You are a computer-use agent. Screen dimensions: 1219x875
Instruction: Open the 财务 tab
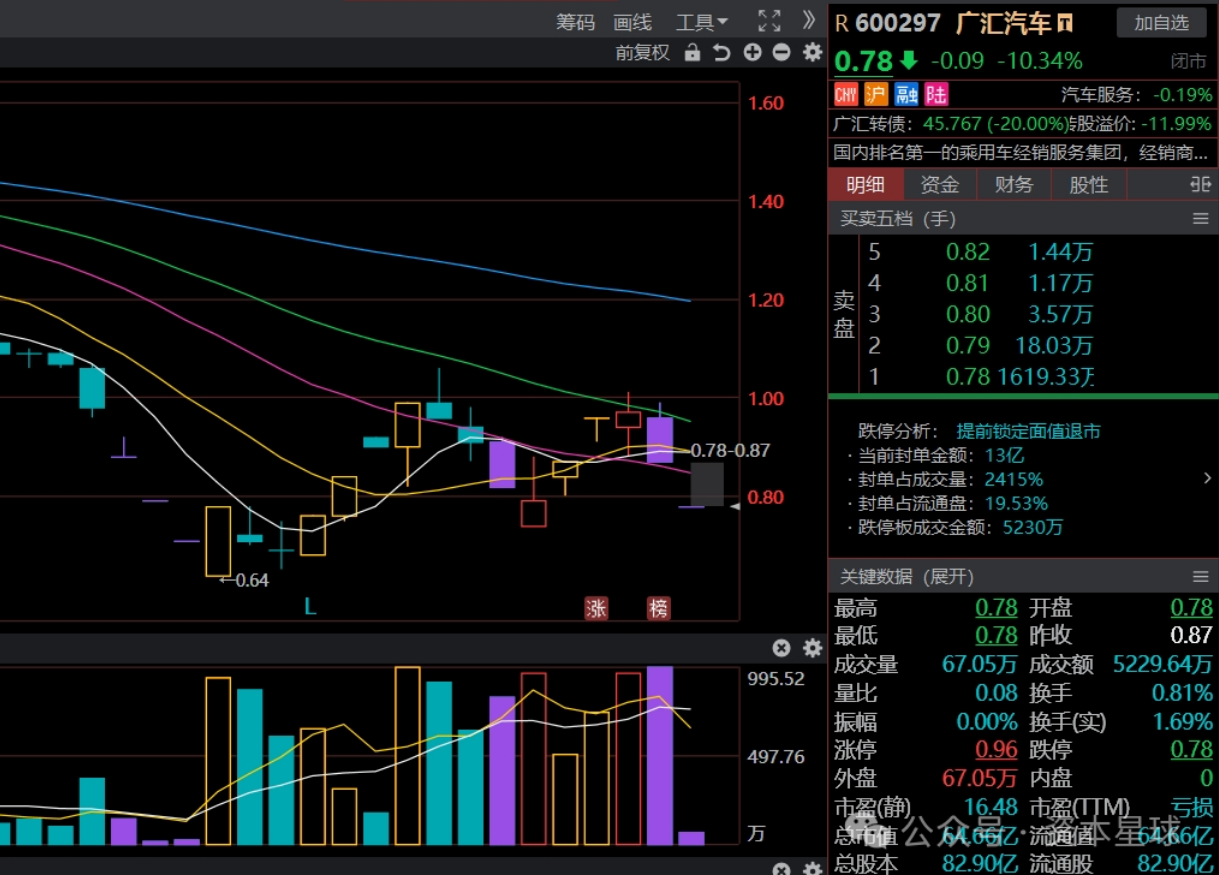[x=1014, y=184]
